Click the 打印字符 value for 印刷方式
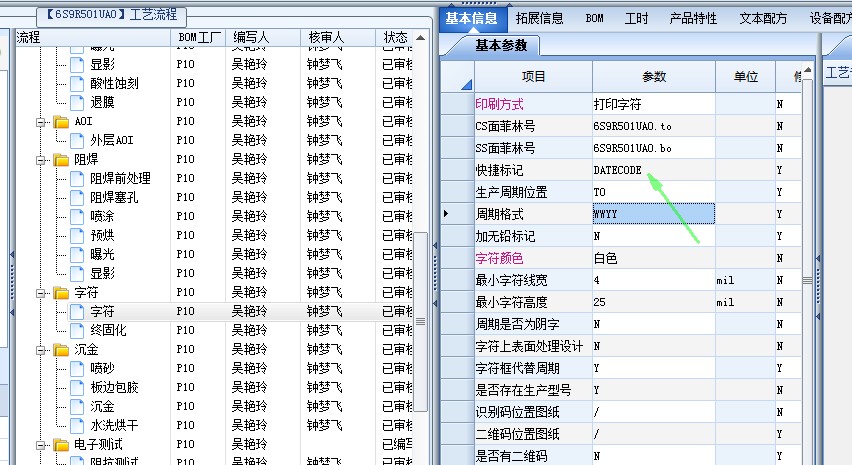 [654, 104]
